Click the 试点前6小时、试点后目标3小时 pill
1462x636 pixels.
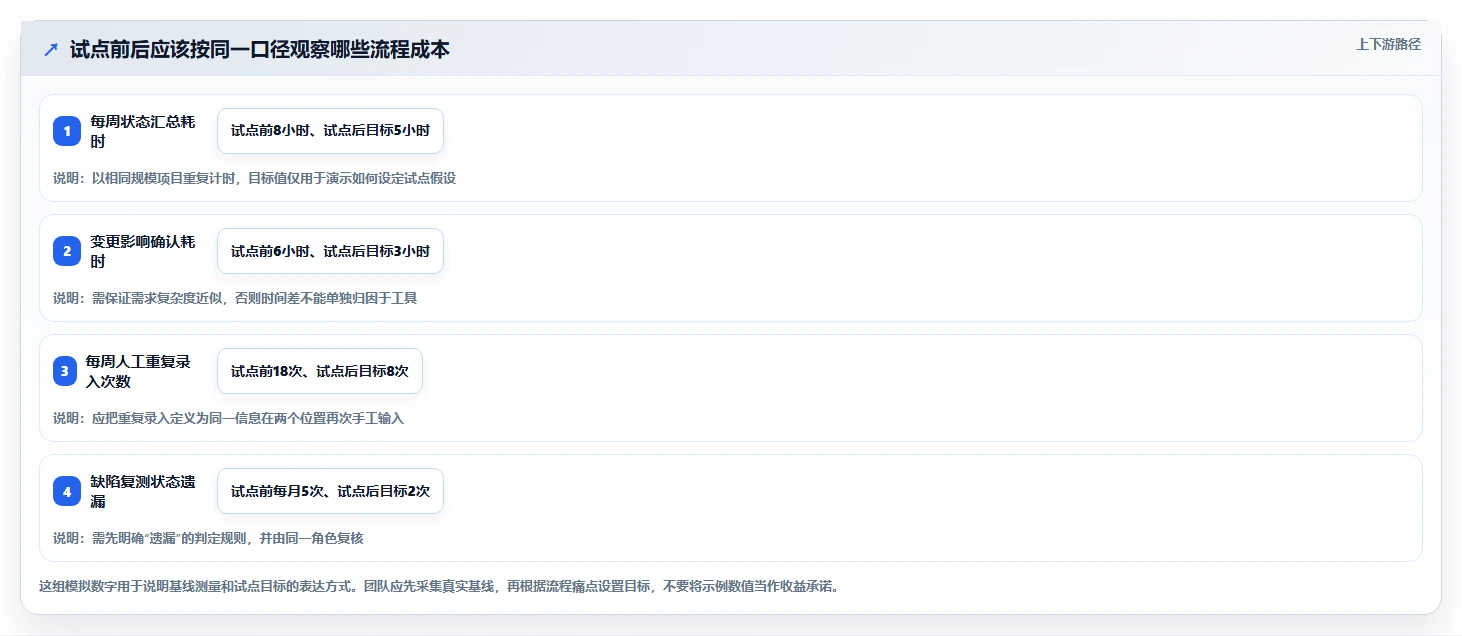(330, 251)
